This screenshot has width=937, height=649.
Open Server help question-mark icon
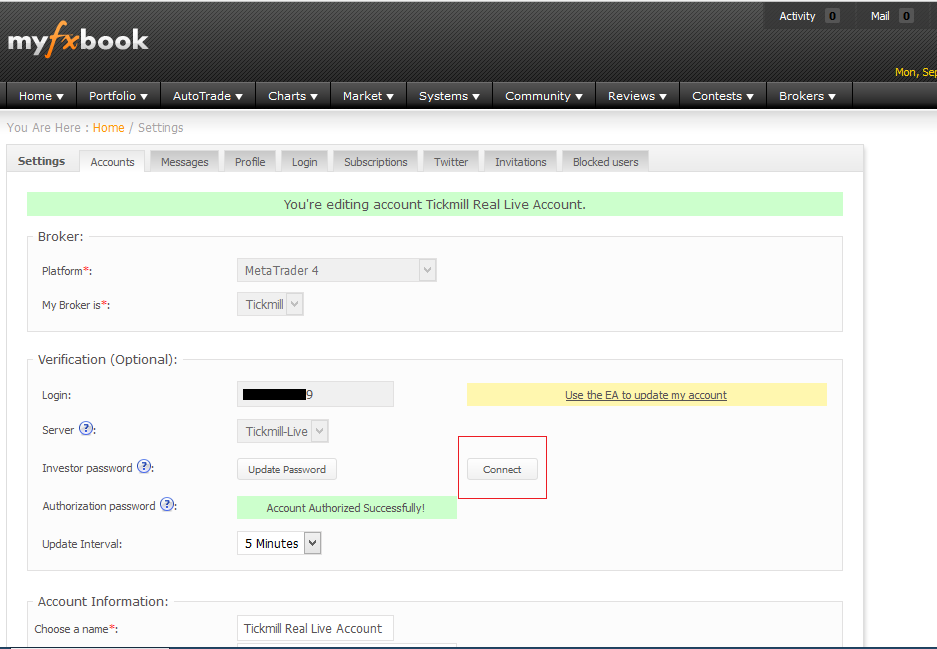[x=86, y=428]
